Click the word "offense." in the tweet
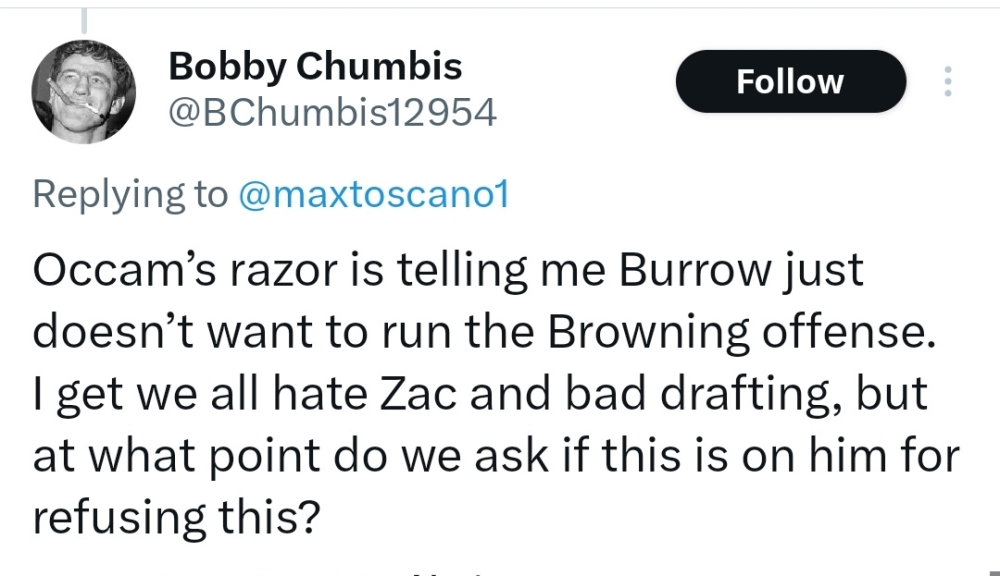 [869, 333]
